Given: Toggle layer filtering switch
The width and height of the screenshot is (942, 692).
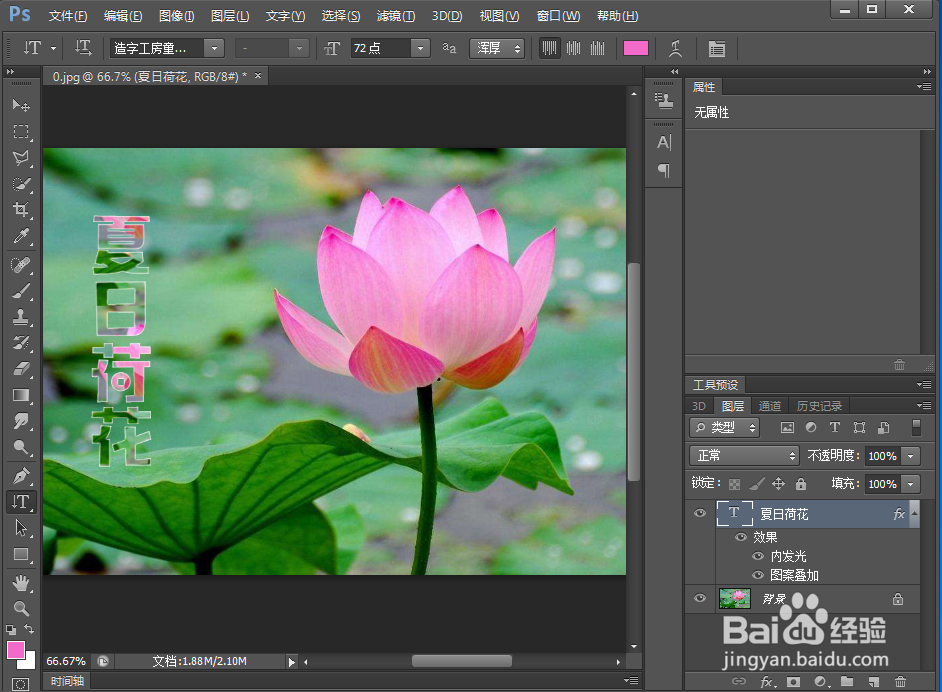Looking at the screenshot, I should [x=916, y=428].
